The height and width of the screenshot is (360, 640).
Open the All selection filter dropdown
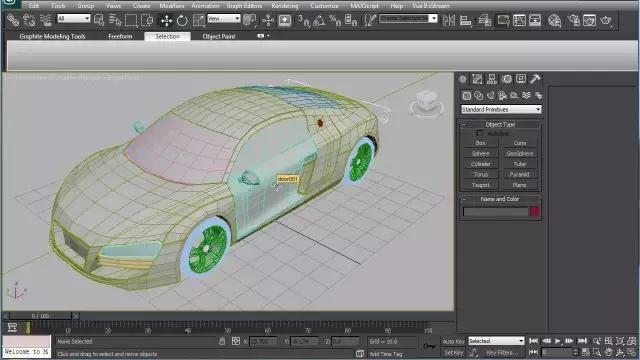[73, 18]
